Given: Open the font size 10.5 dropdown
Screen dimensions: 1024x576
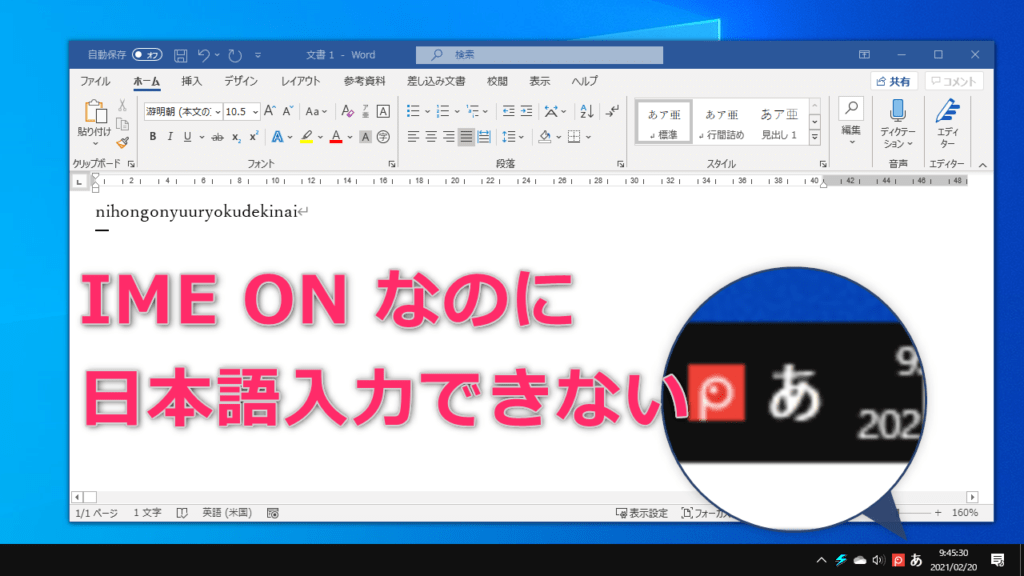Looking at the screenshot, I should [x=255, y=111].
